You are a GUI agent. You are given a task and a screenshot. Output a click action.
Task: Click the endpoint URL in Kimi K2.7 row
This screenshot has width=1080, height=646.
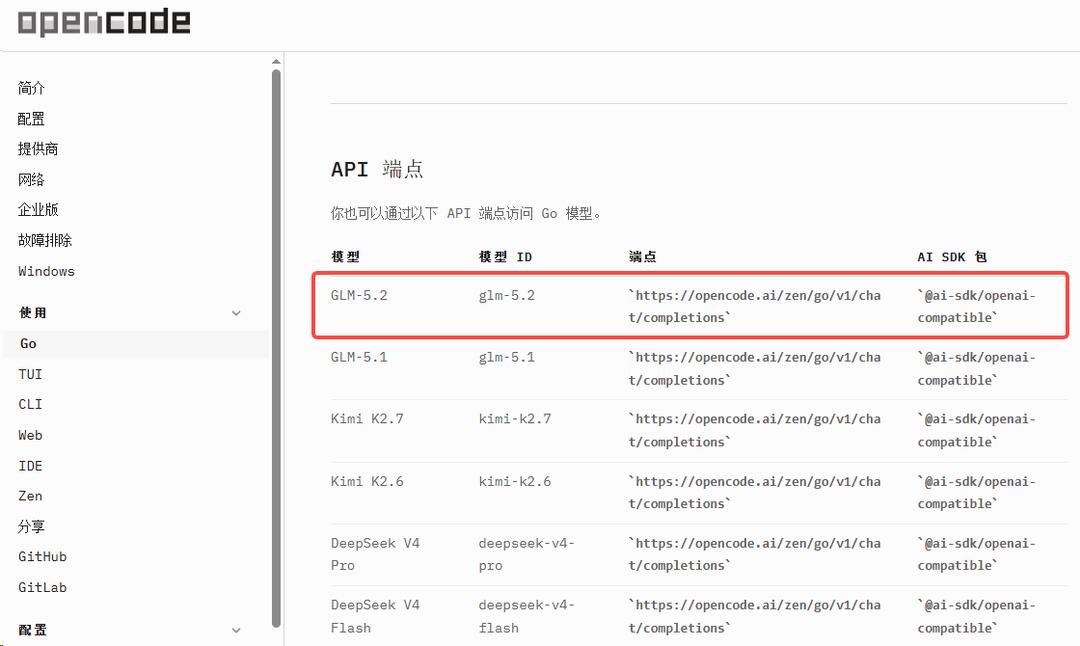coord(754,430)
